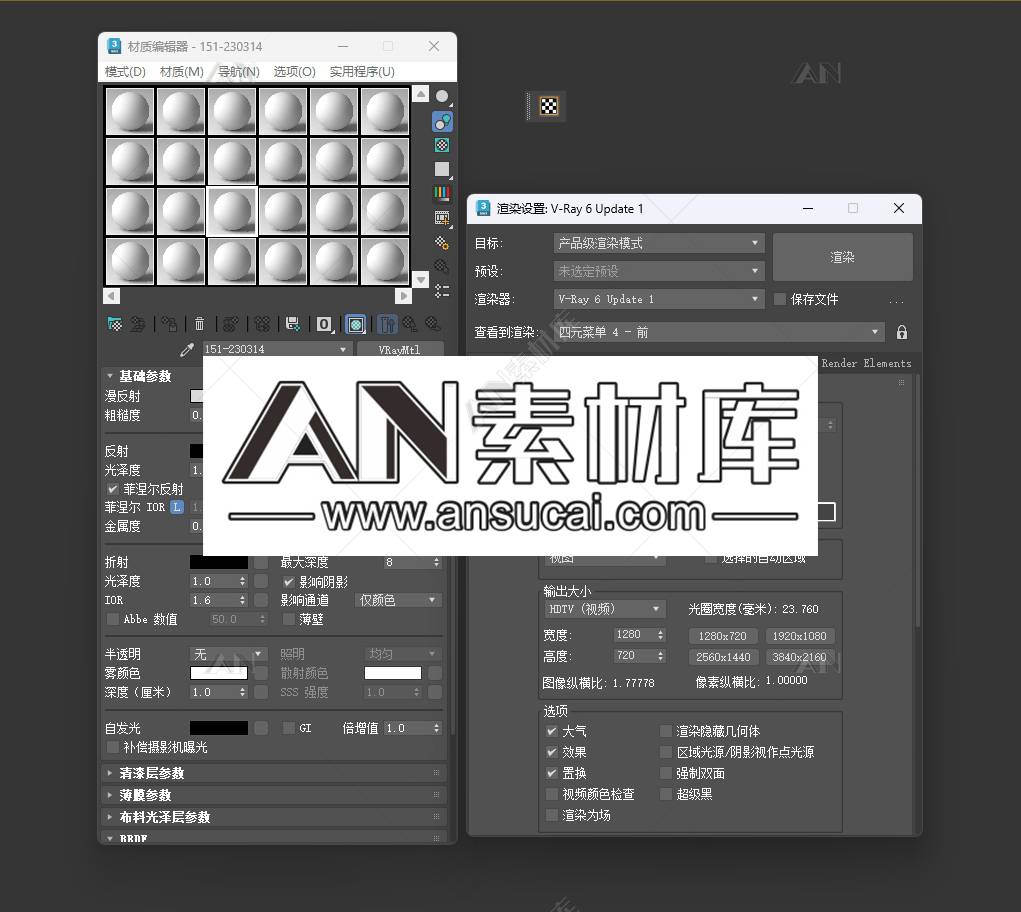The image size is (1021, 912).
Task: Uncheck the 大气 option
Action: point(552,731)
